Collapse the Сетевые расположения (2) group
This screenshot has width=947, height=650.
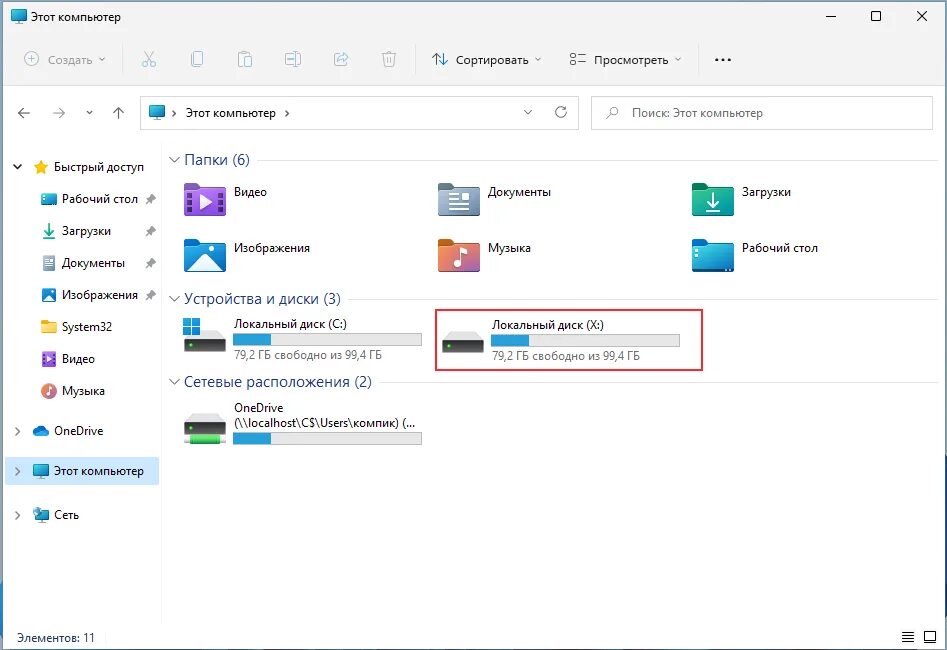175,382
